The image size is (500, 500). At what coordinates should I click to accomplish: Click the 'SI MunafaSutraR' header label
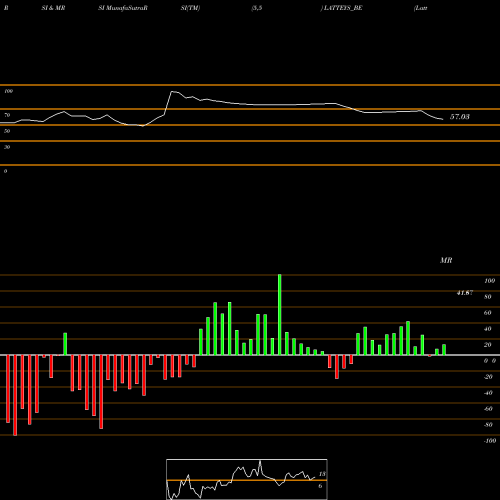coord(123,8)
